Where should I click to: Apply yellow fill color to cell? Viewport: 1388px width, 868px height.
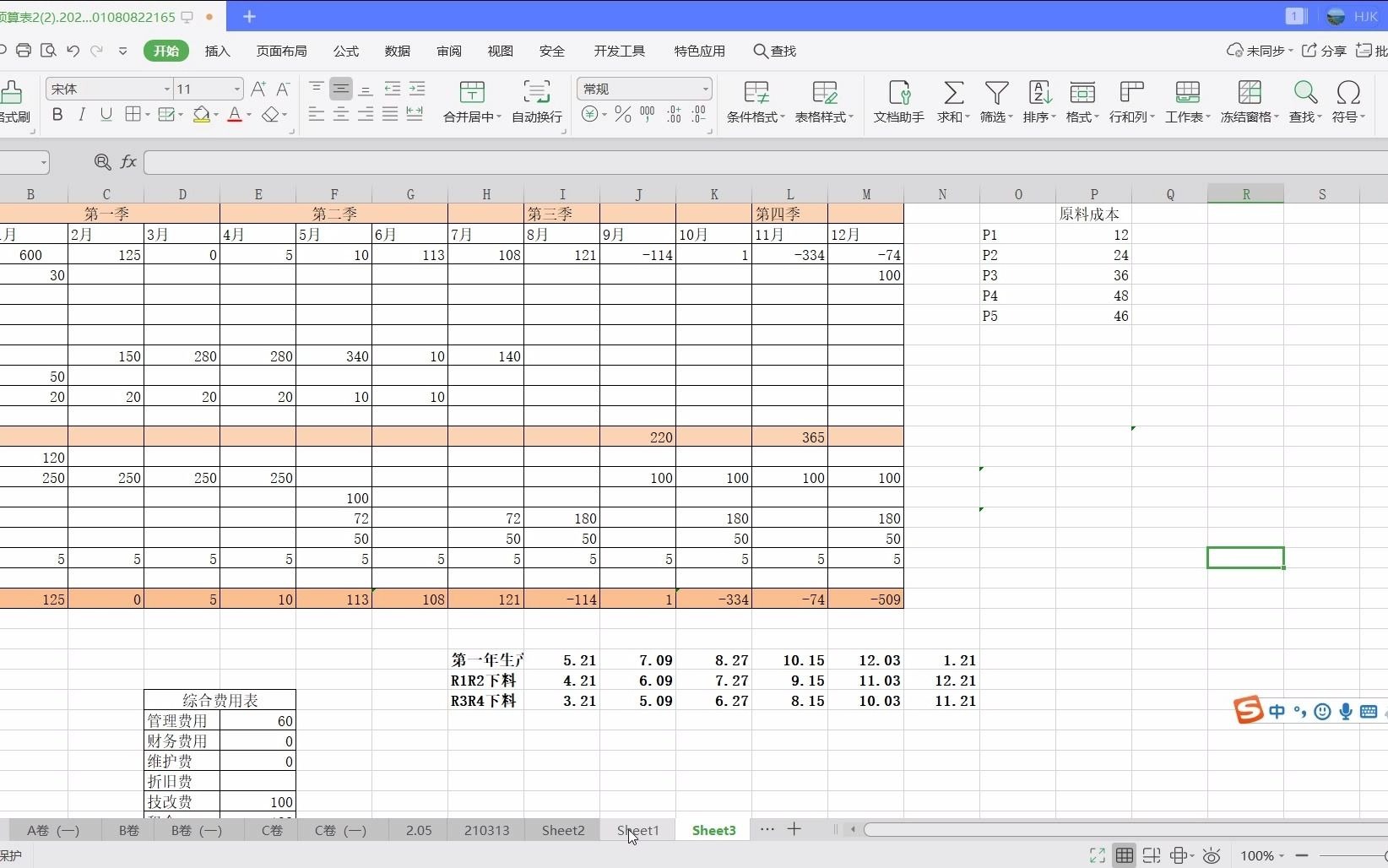201,114
